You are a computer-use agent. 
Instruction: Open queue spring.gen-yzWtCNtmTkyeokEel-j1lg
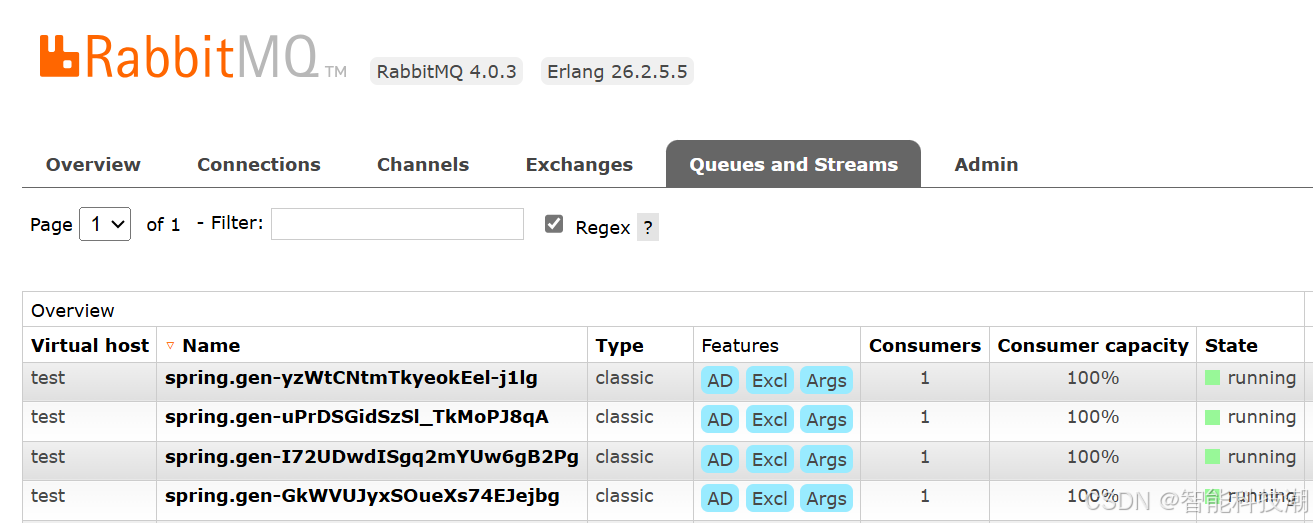click(351, 378)
